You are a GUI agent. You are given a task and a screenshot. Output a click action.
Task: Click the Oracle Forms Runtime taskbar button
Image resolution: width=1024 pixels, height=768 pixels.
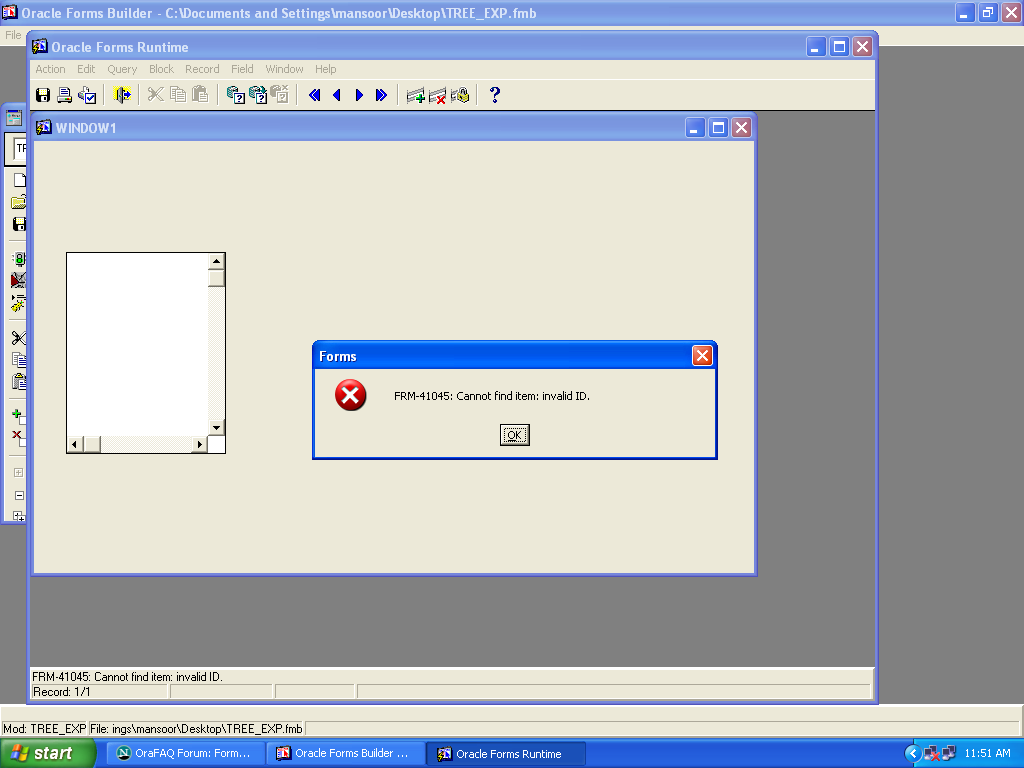coord(506,754)
